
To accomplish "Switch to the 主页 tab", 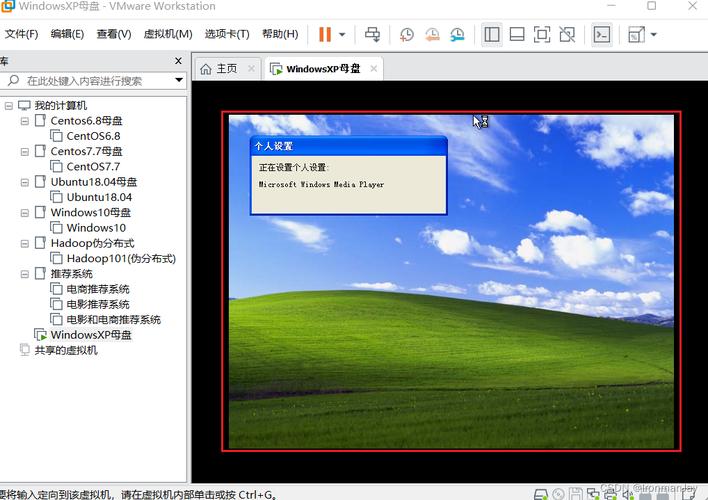I will click(227, 69).
